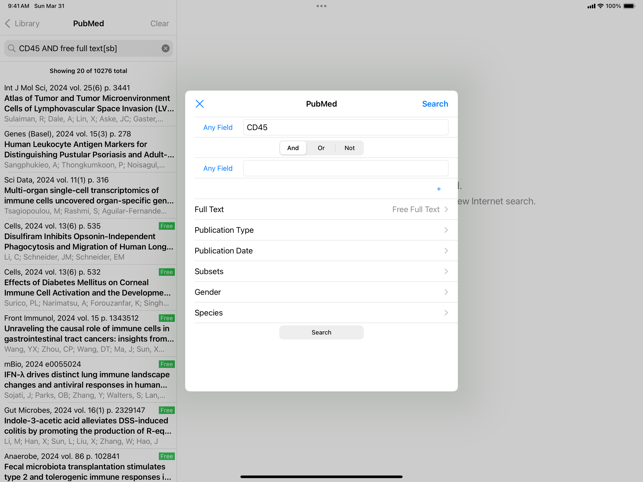Viewport: 643px width, 482px height.
Task: Expand the Publication Date filter
Action: [321, 251]
